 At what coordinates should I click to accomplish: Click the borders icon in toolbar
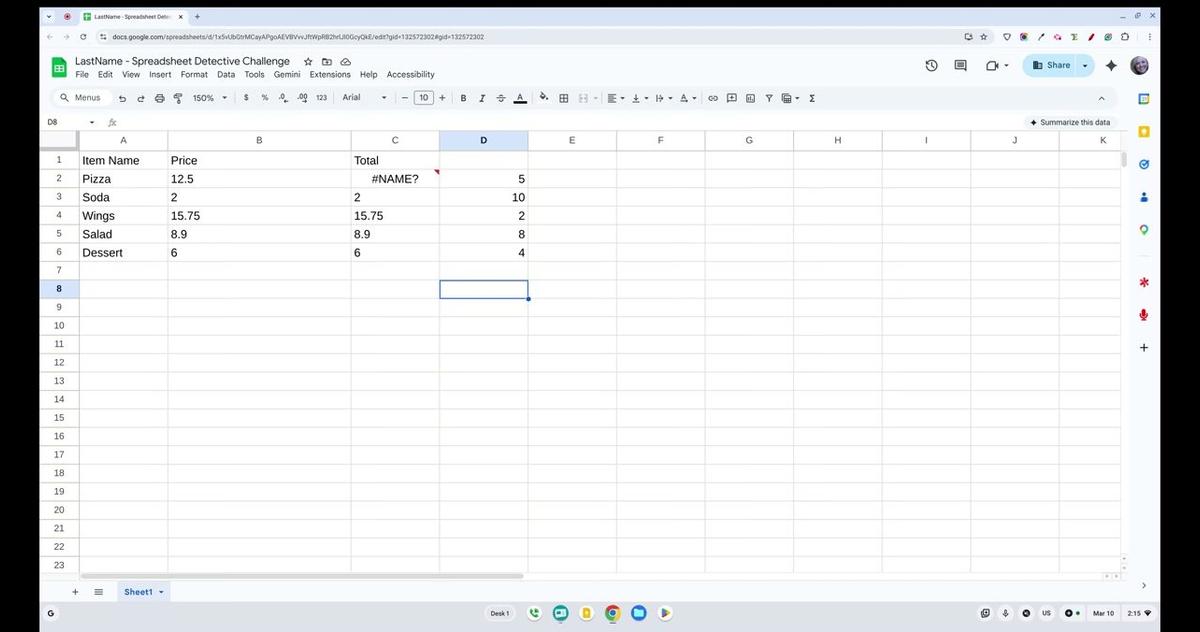pos(564,98)
